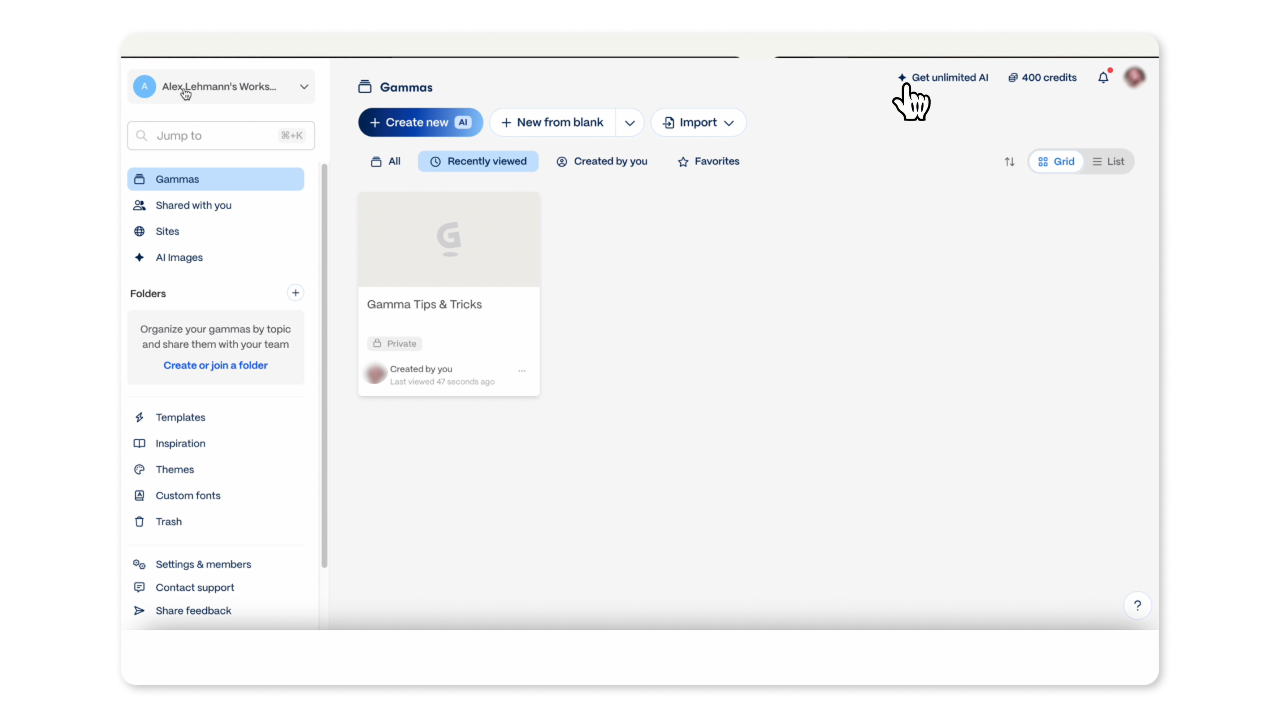Image resolution: width=1280 pixels, height=720 pixels.
Task: Switch to Grid view
Action: [x=1056, y=161]
